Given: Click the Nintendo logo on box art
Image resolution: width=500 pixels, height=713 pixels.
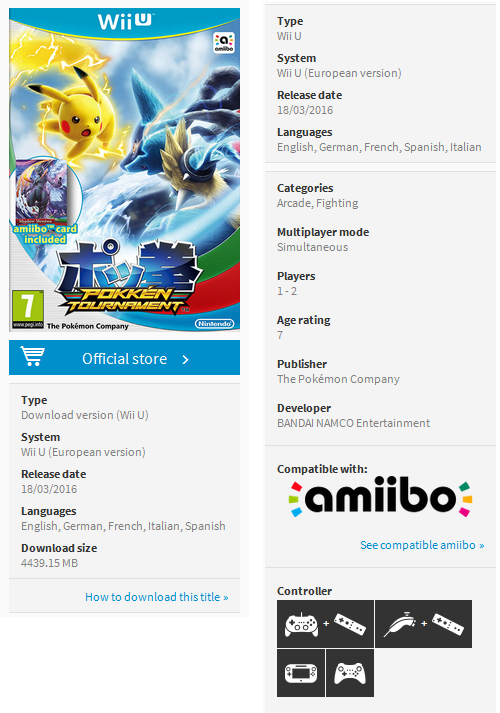Looking at the screenshot, I should click(x=215, y=324).
